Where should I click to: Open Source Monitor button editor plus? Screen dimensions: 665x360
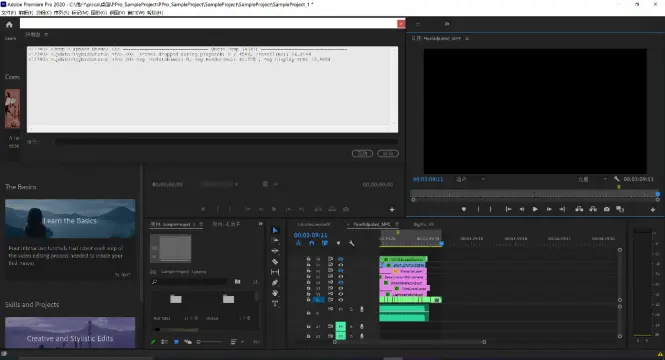click(392, 209)
